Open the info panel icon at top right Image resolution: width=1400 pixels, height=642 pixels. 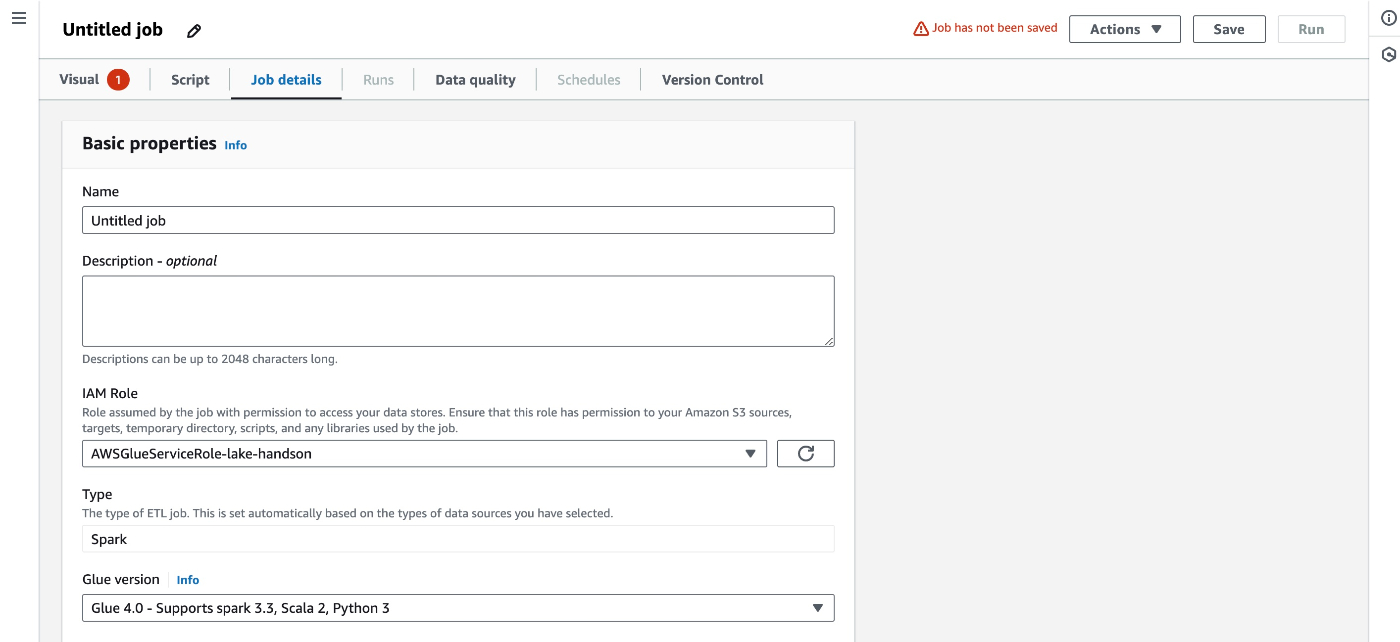point(1388,20)
